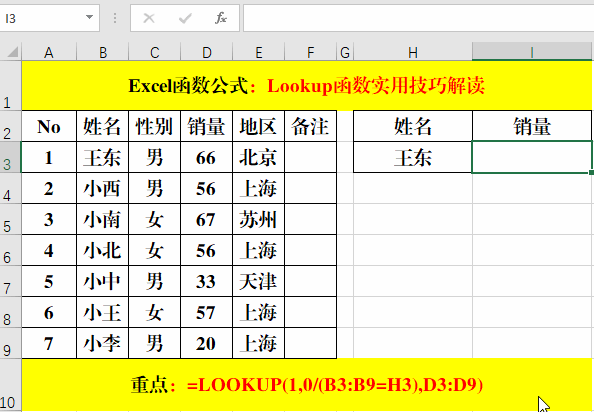
Task: Click the sales cell showing 66
Action: pos(206,157)
